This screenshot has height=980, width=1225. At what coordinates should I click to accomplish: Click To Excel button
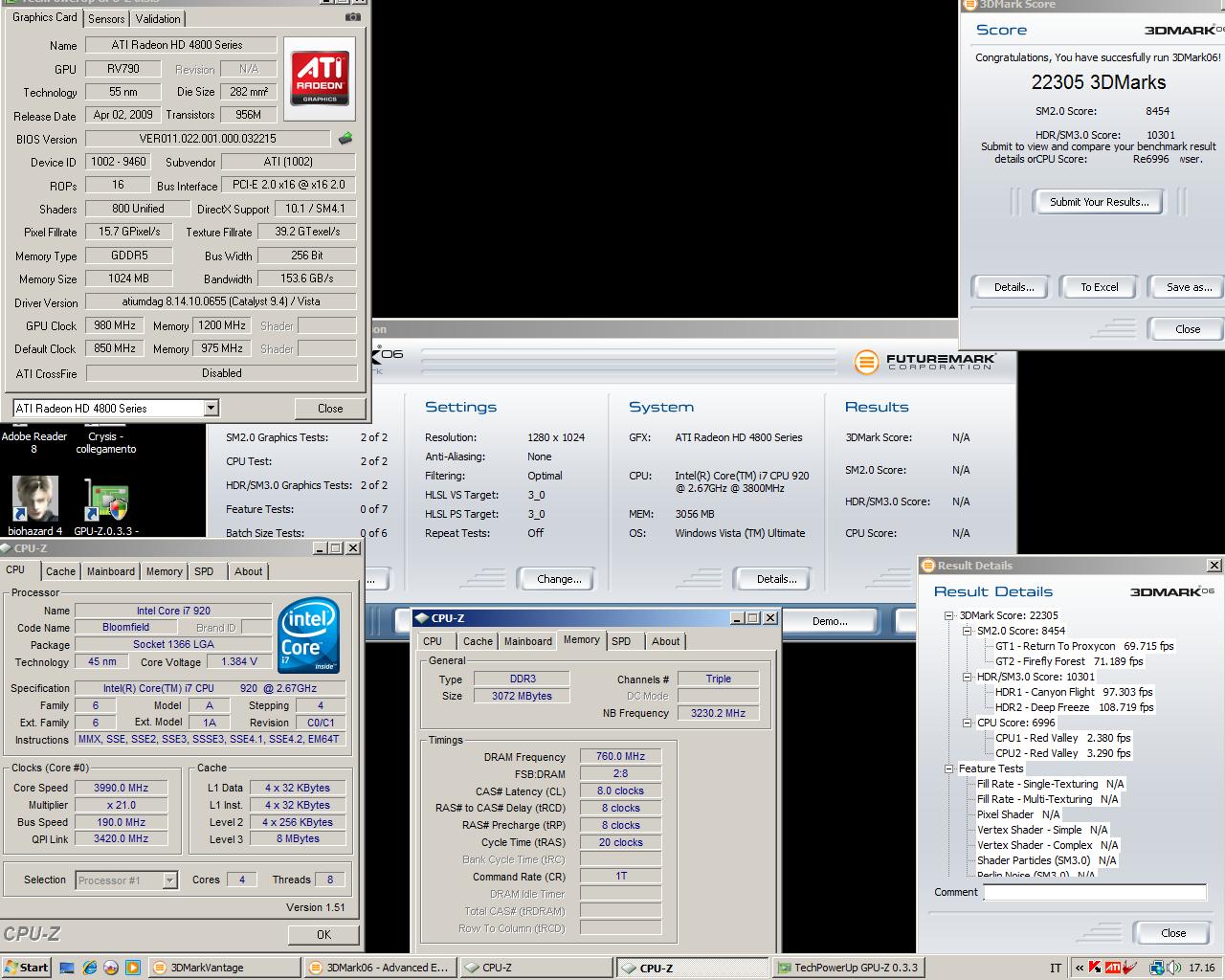coord(1100,287)
